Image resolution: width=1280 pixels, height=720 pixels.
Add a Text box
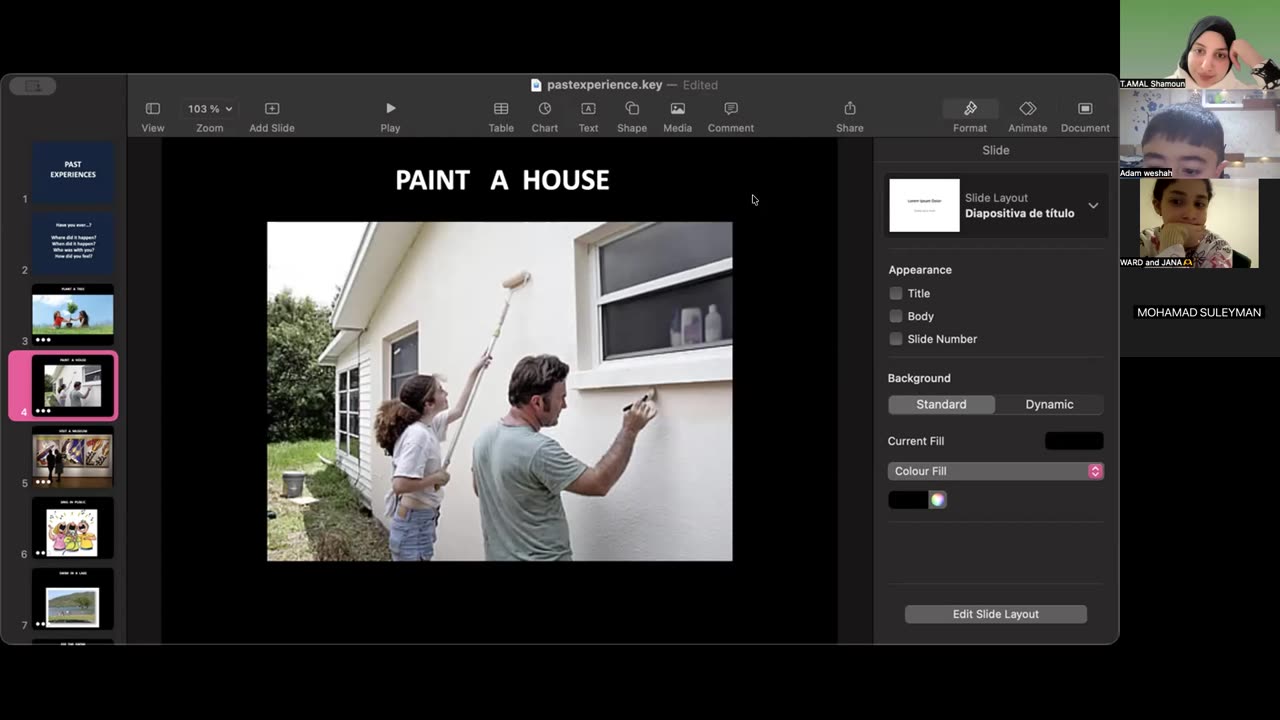tap(588, 116)
